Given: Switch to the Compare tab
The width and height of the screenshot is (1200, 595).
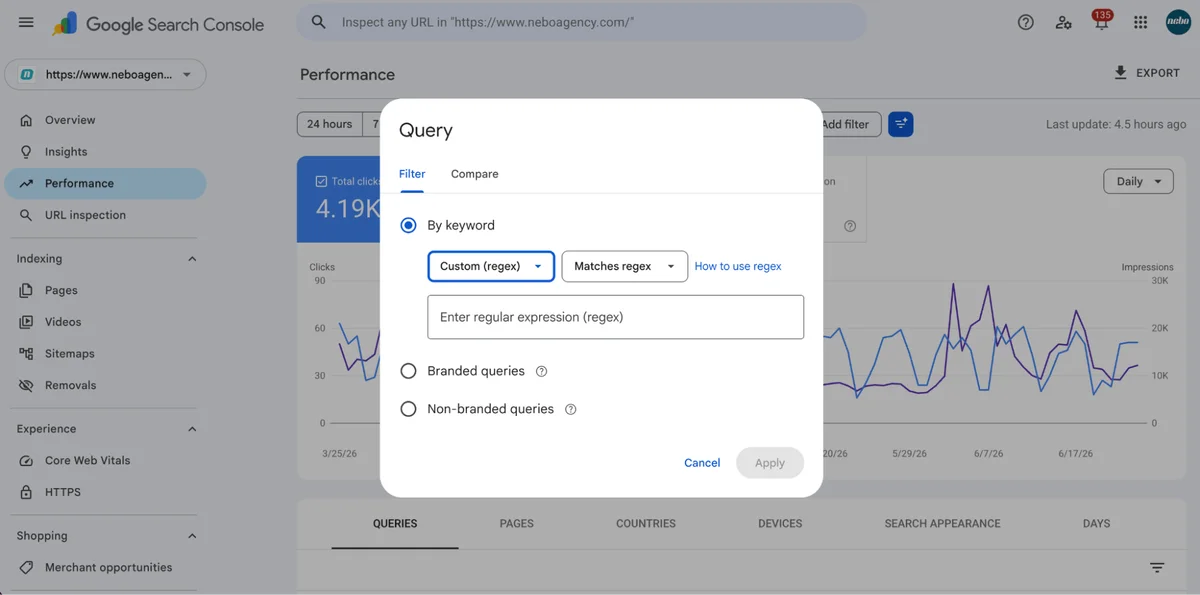Looking at the screenshot, I should click(x=474, y=174).
